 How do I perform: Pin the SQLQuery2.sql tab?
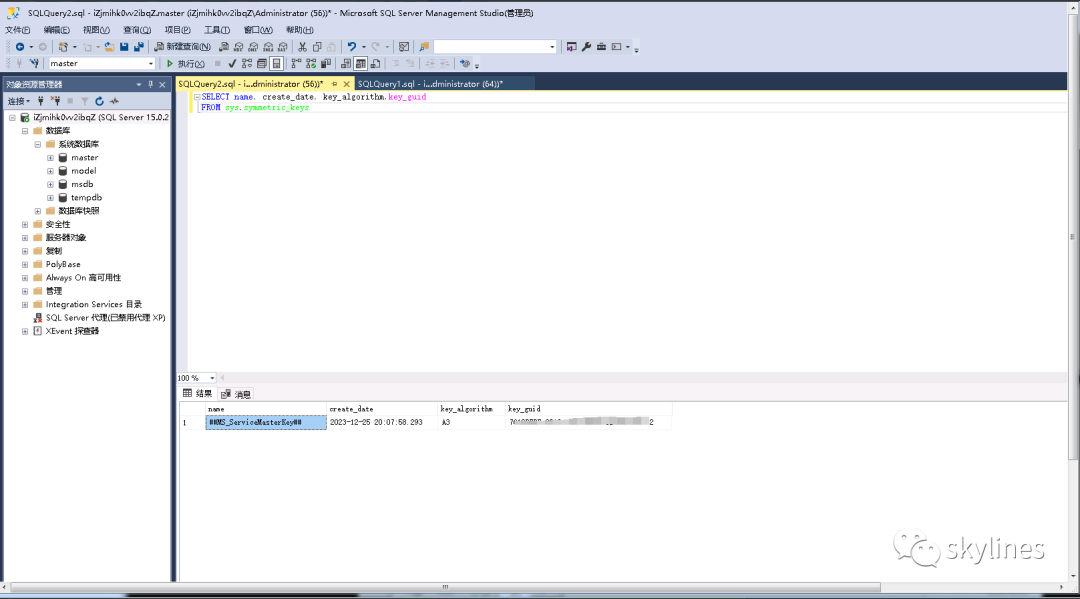[334, 84]
